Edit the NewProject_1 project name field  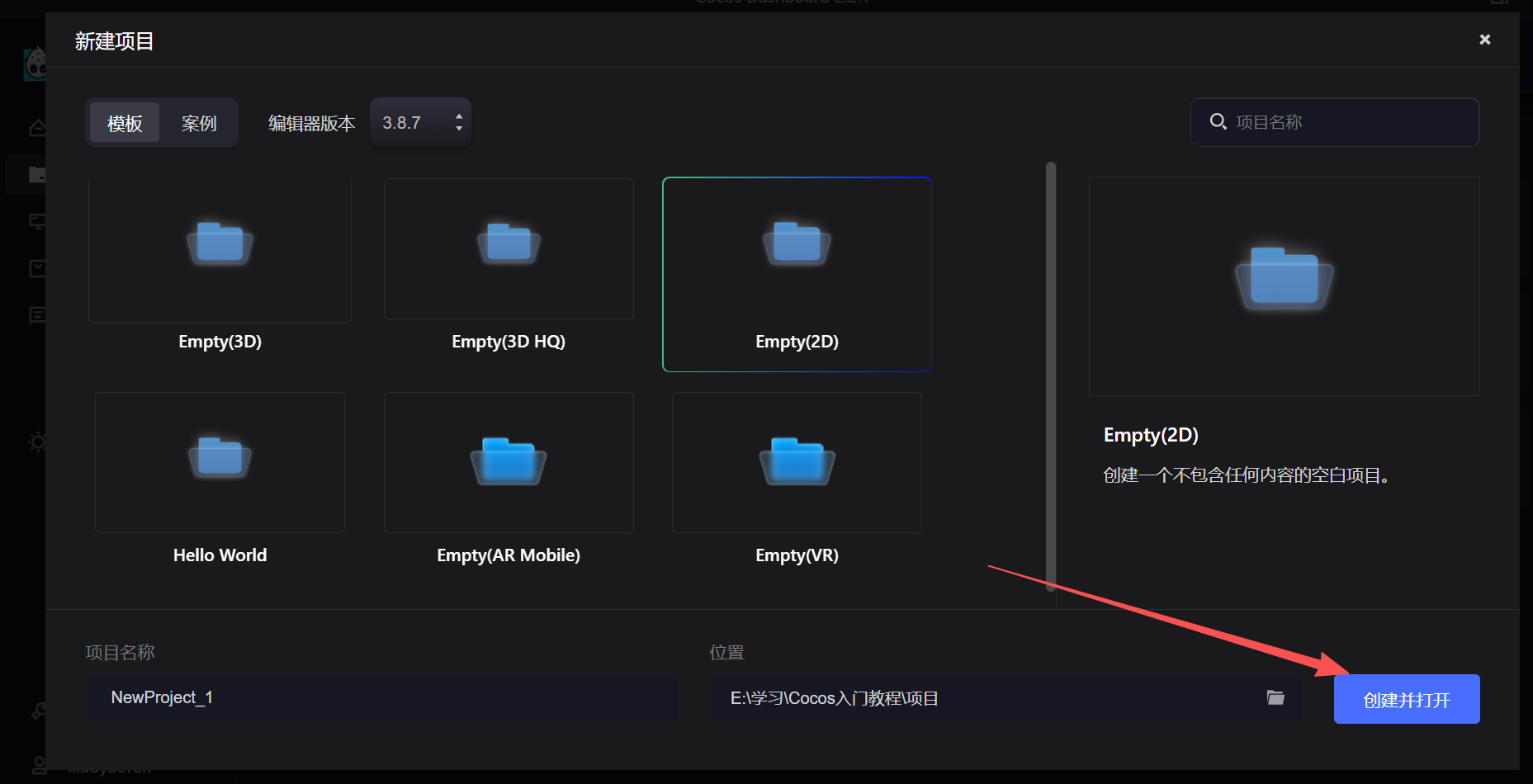[382, 698]
